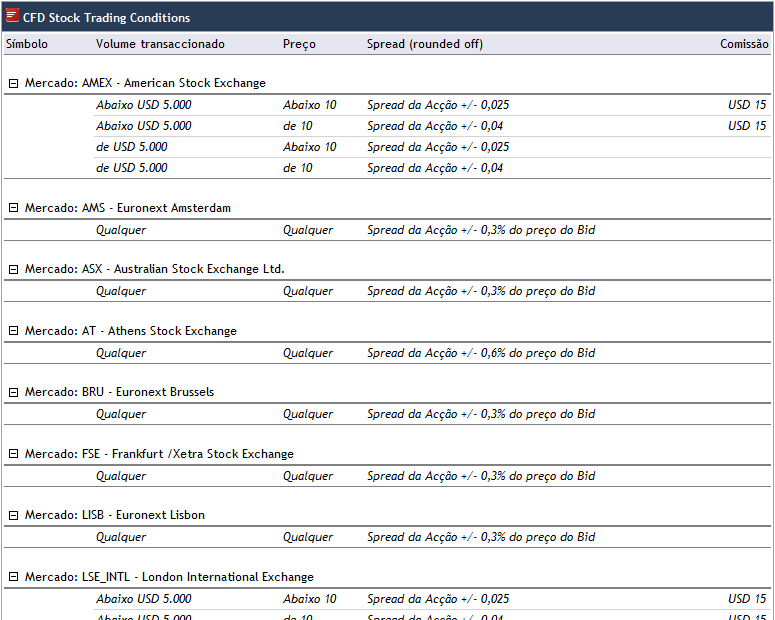Sort by the Símbolo column header
The width and height of the screenshot is (775, 620).
point(27,44)
